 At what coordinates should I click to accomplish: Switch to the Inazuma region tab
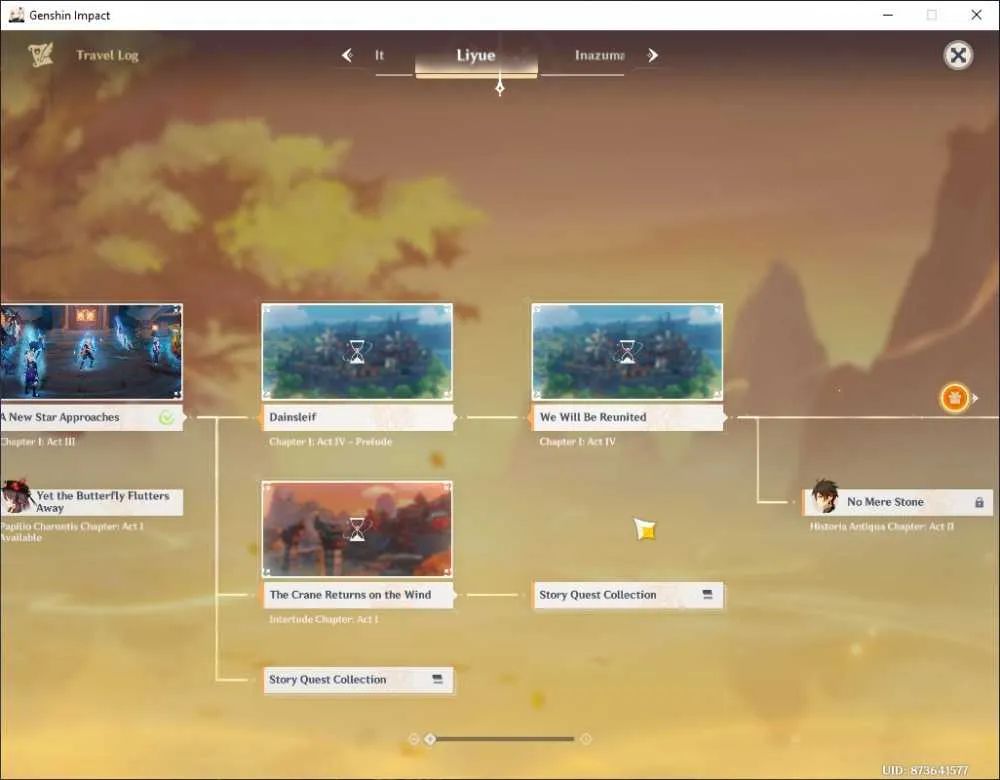tap(599, 55)
